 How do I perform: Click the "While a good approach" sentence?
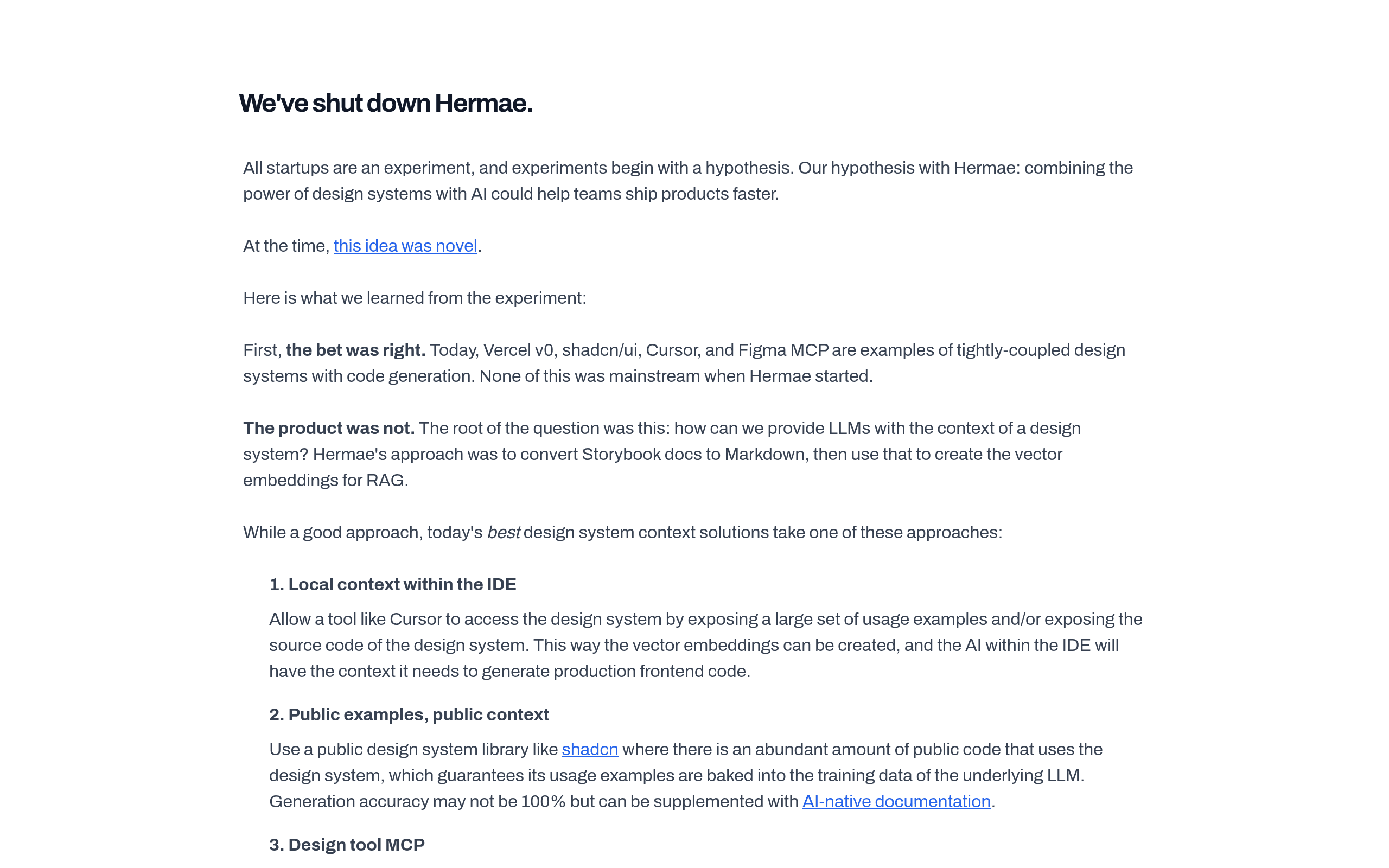[x=622, y=532]
